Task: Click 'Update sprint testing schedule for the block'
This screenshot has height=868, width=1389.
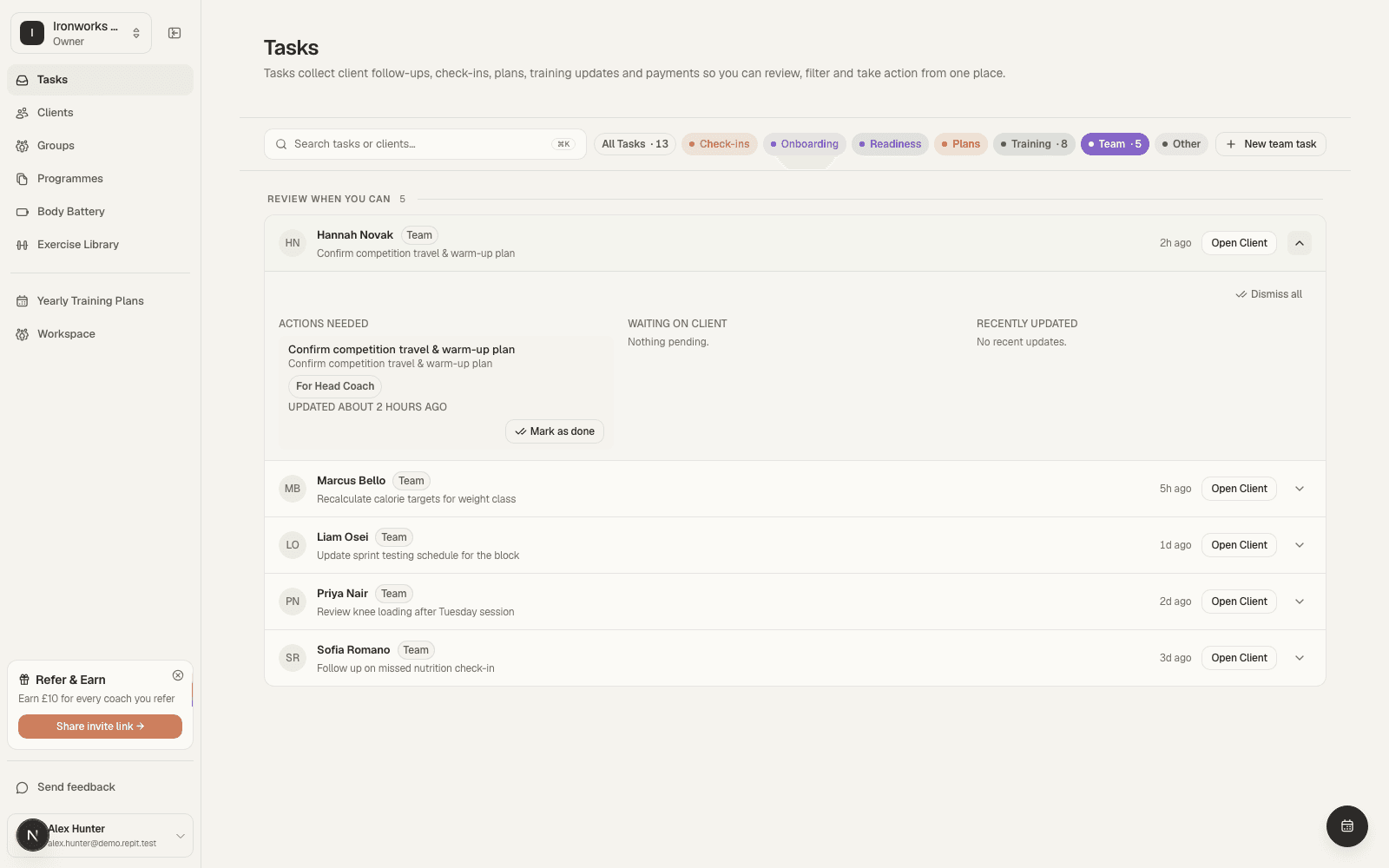Action: tap(418, 556)
